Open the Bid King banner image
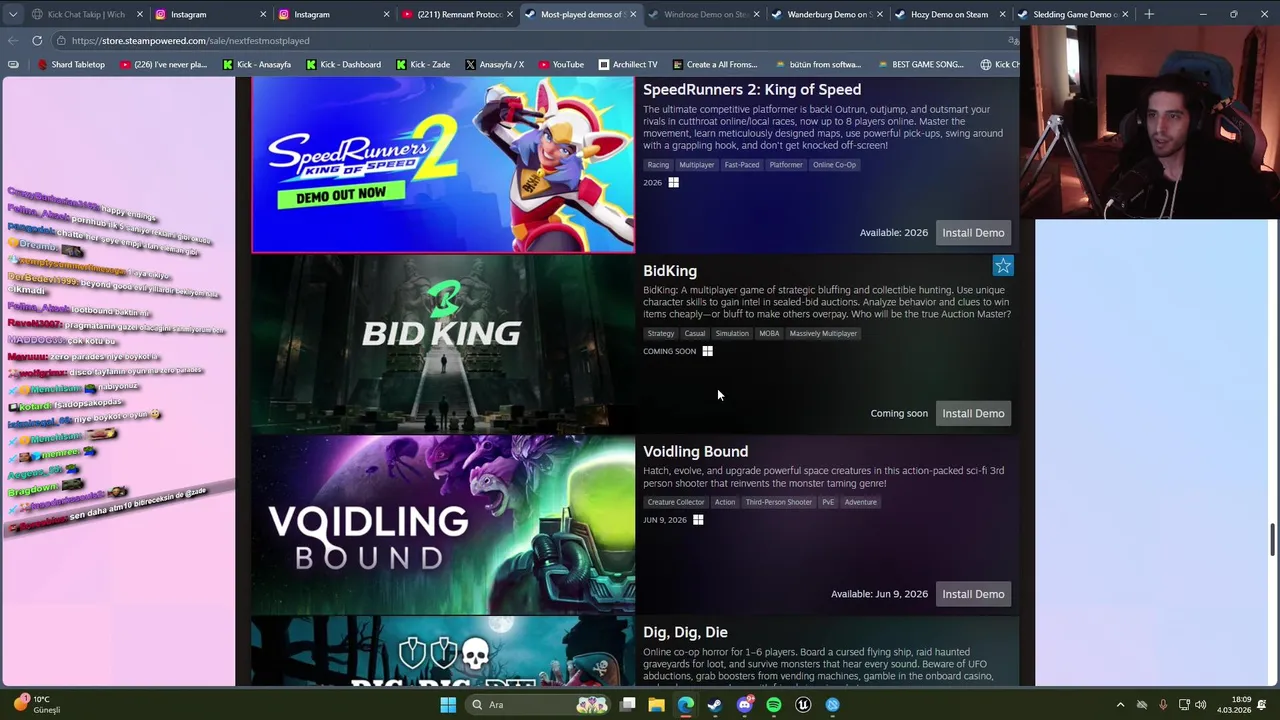The width and height of the screenshot is (1280, 720). (443, 344)
